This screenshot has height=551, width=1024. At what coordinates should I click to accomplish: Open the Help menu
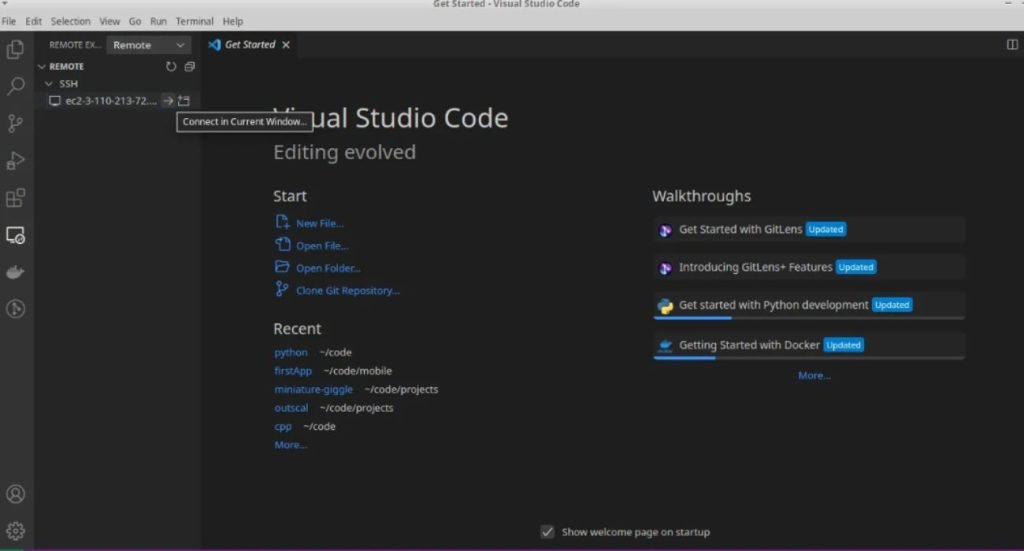tap(232, 21)
